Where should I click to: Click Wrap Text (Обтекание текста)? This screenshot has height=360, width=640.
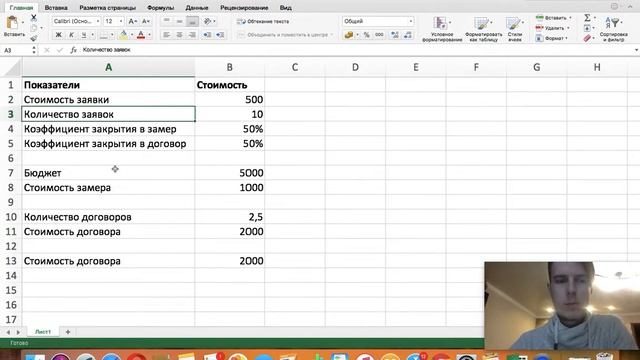(263, 21)
